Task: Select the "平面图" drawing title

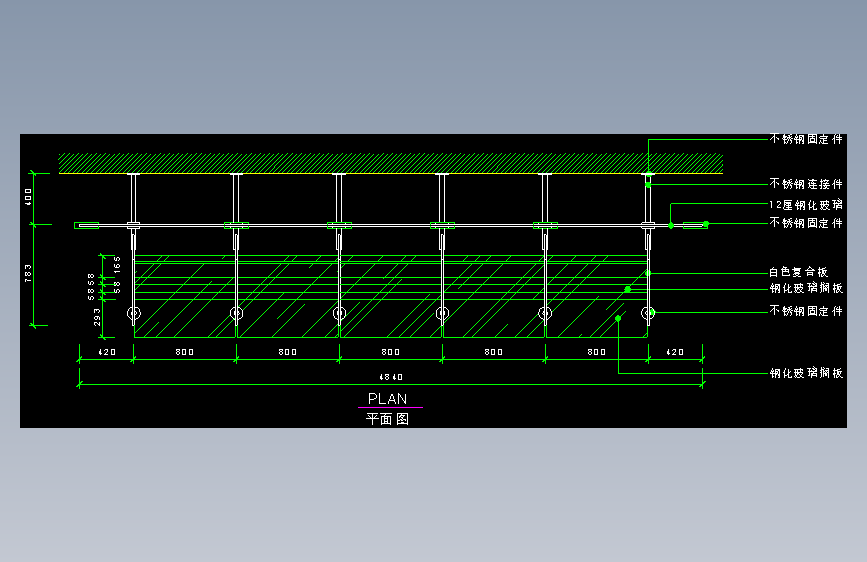Action: 388,419
